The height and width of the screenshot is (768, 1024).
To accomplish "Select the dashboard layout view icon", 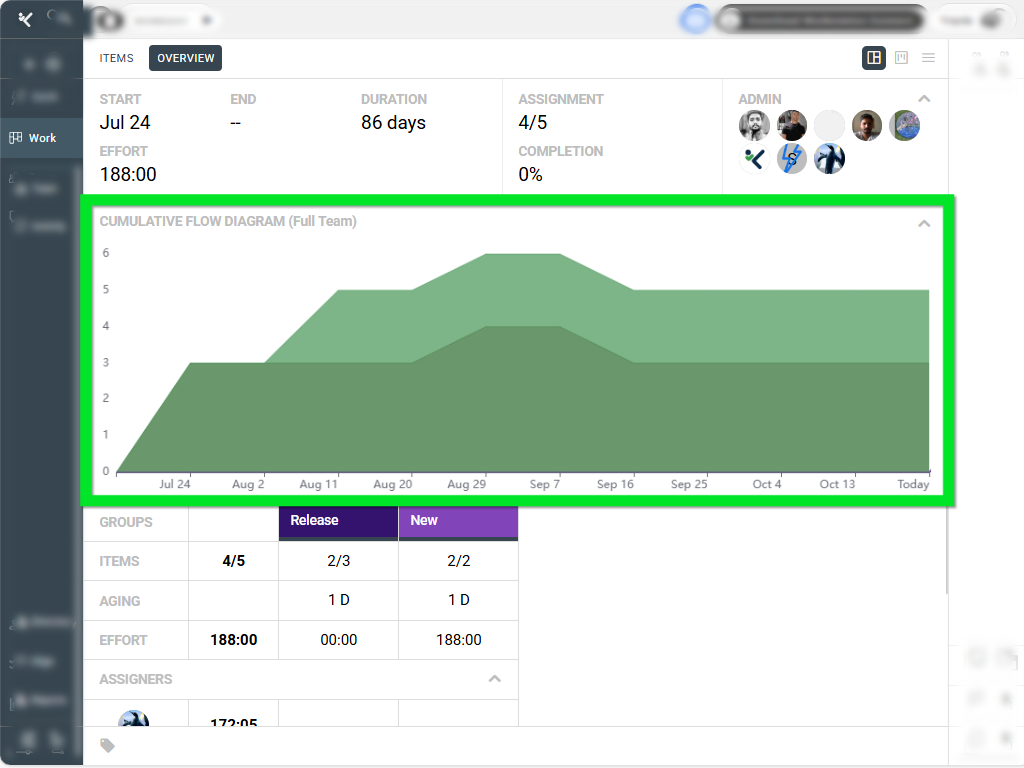I will click(874, 58).
